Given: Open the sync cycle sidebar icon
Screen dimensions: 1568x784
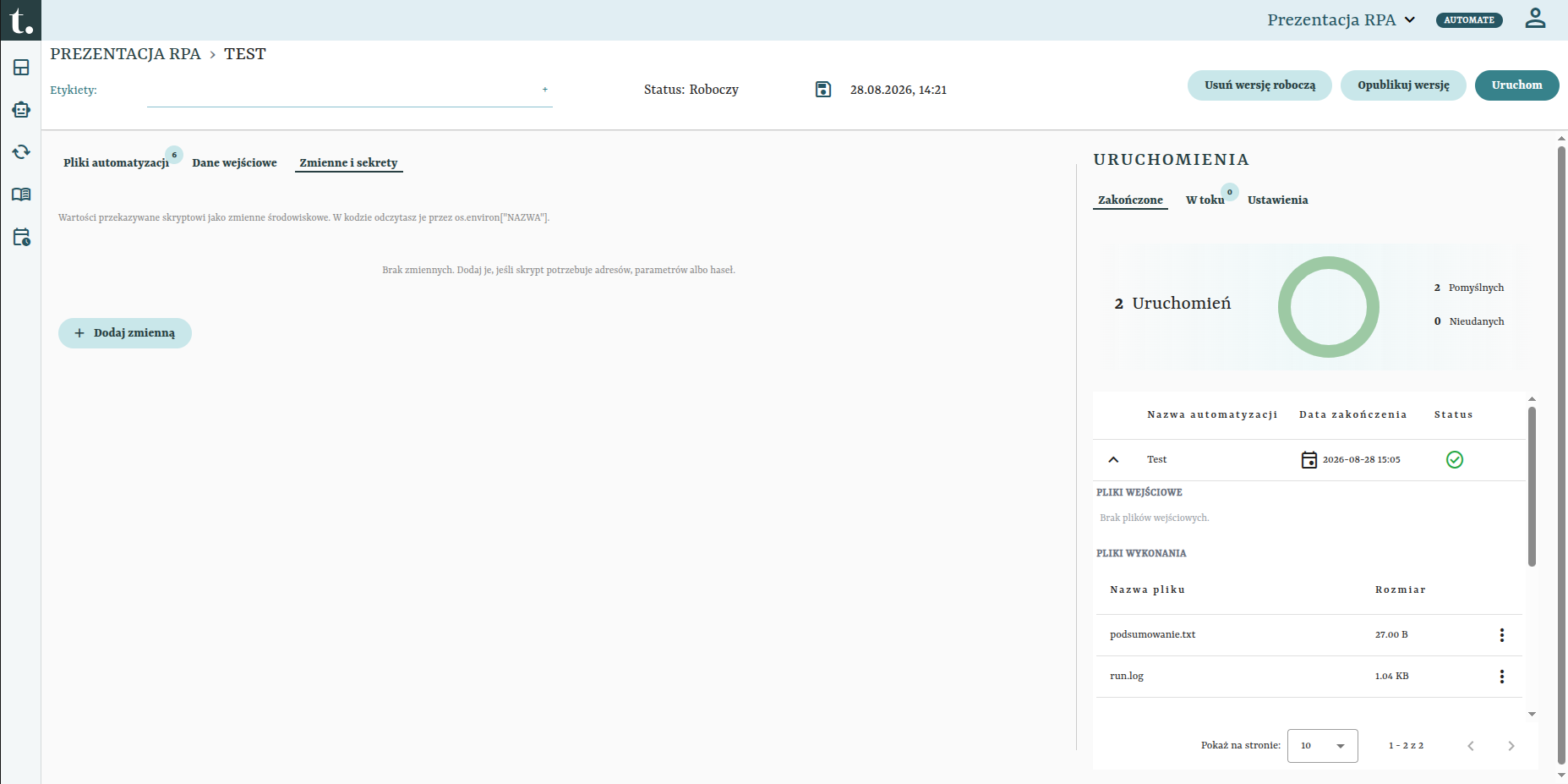Looking at the screenshot, I should coord(21,152).
